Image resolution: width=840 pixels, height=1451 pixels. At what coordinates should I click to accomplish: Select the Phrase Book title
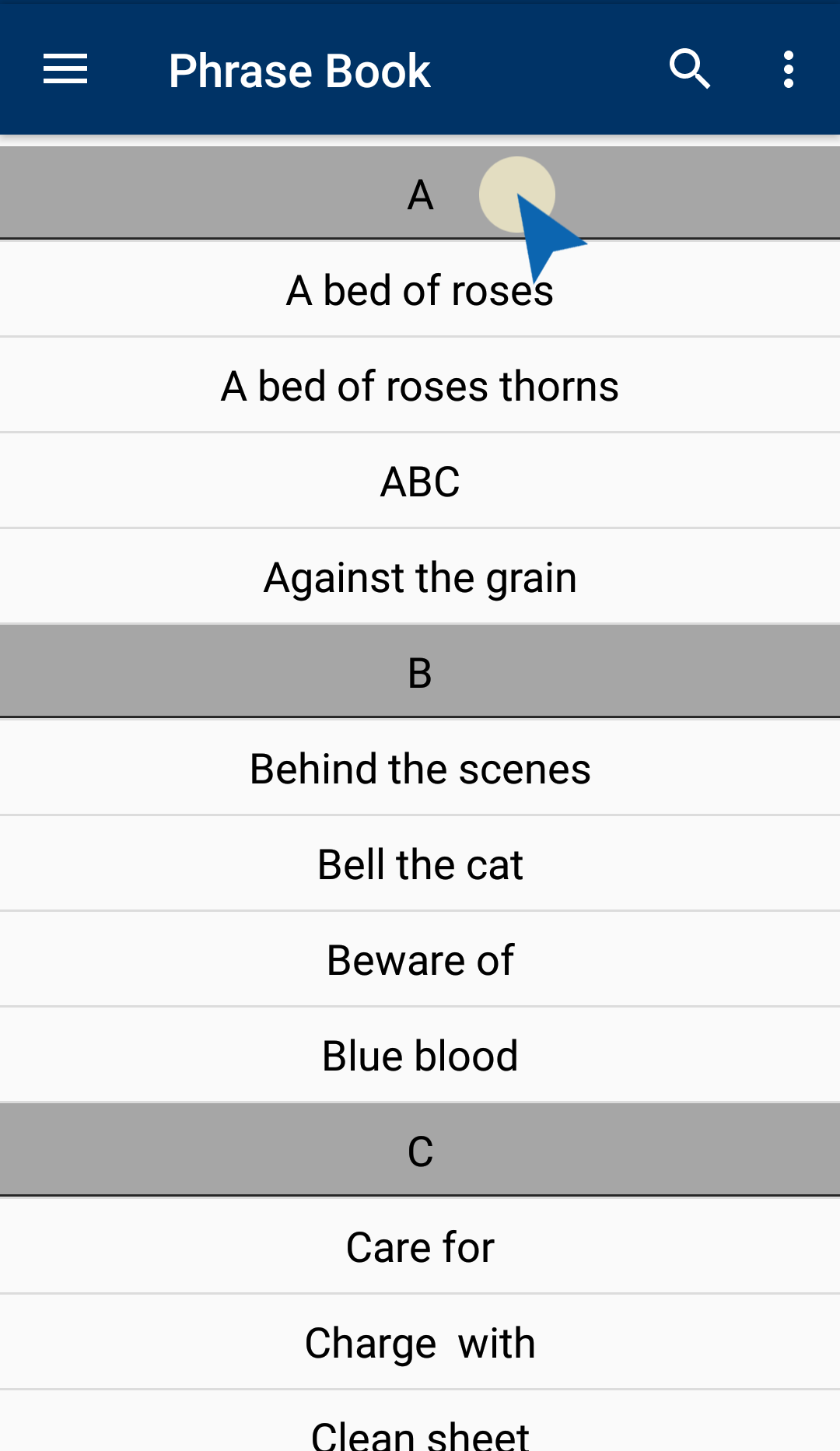tap(299, 71)
